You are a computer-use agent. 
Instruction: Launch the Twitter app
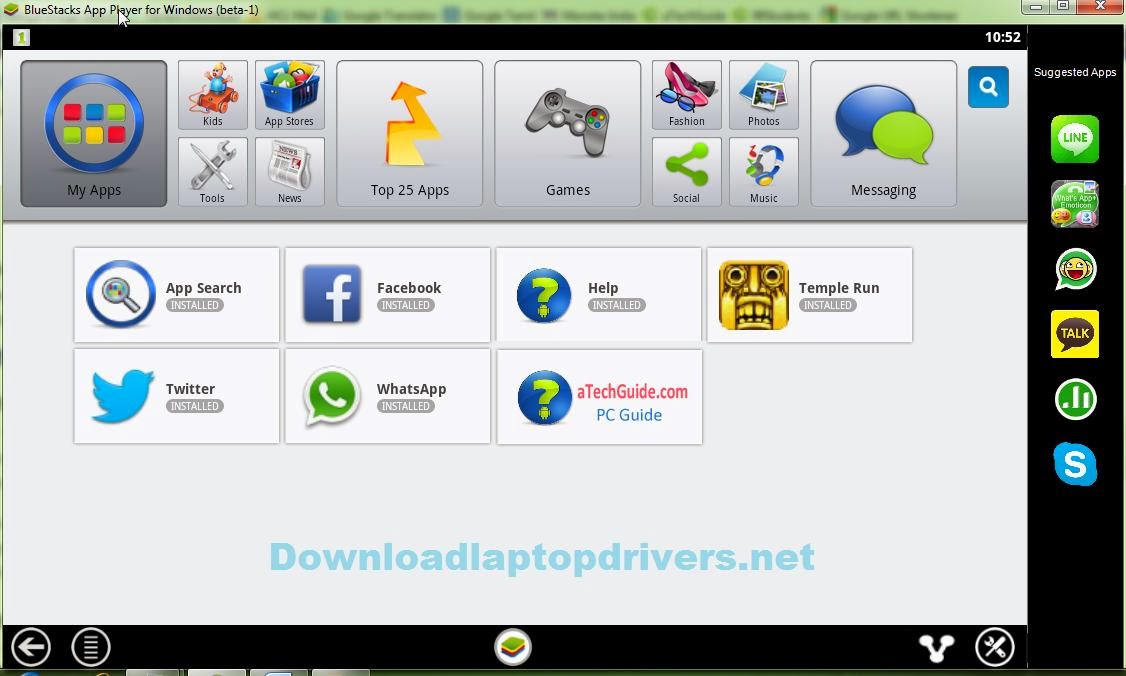click(176, 396)
